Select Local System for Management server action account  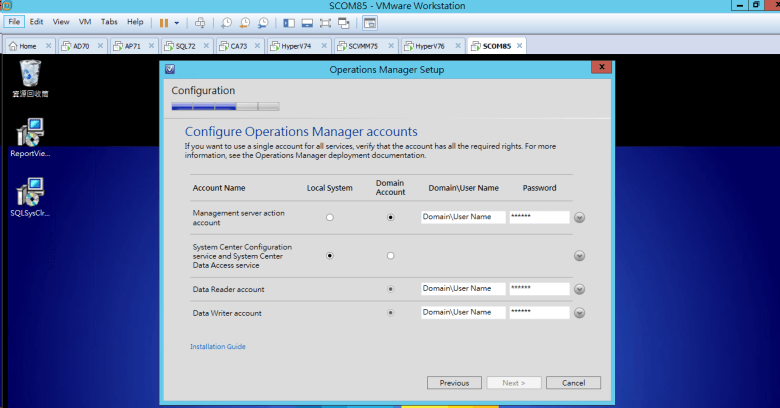[330, 217]
